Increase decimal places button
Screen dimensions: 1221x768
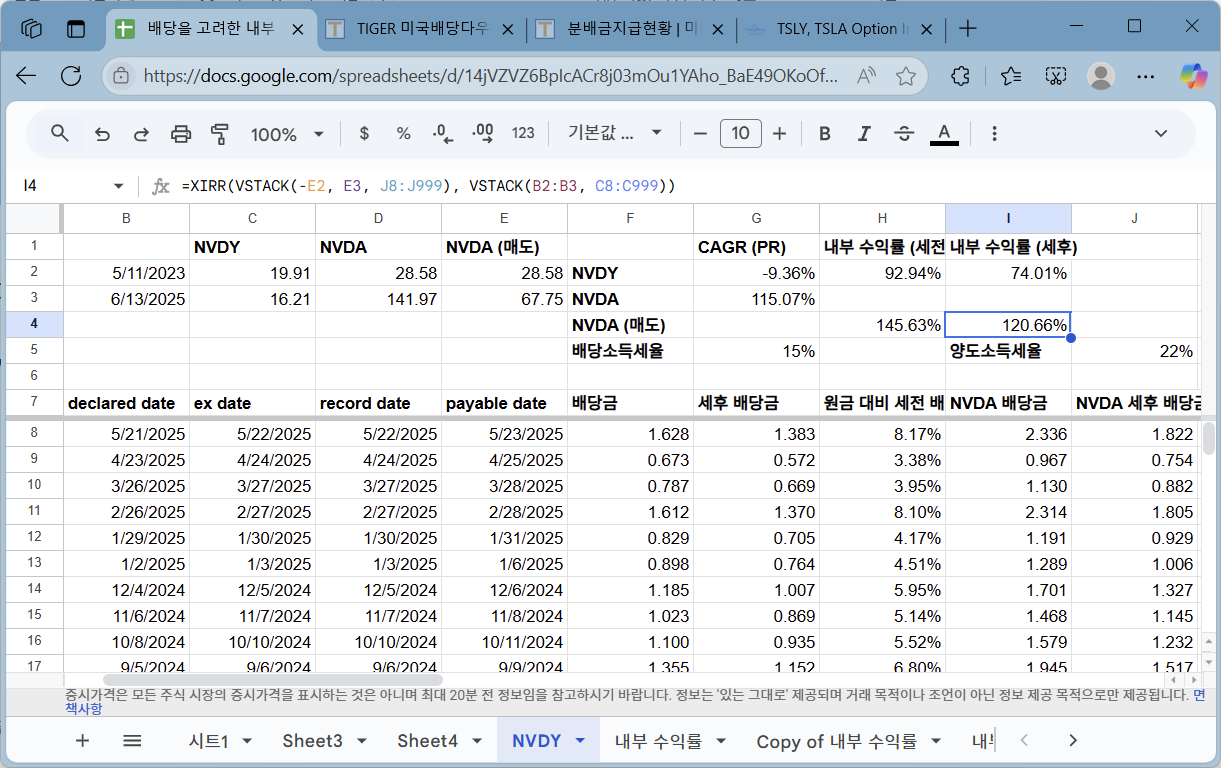point(483,133)
